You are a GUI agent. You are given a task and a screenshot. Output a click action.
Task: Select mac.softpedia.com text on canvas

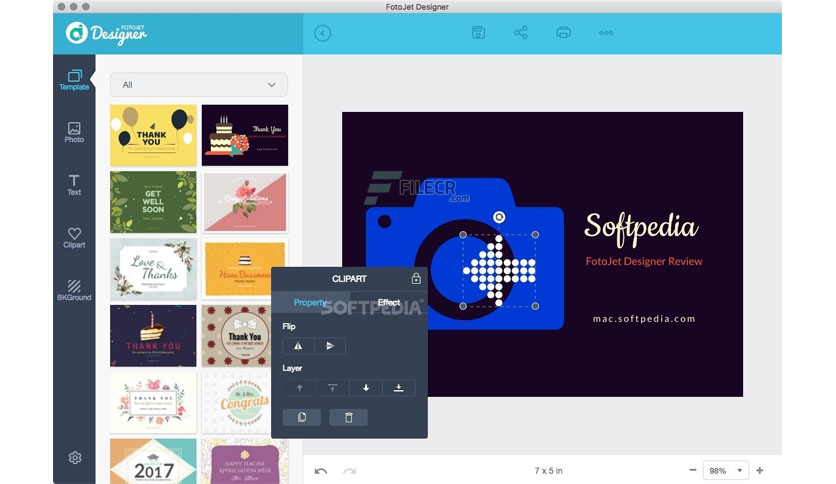click(644, 319)
